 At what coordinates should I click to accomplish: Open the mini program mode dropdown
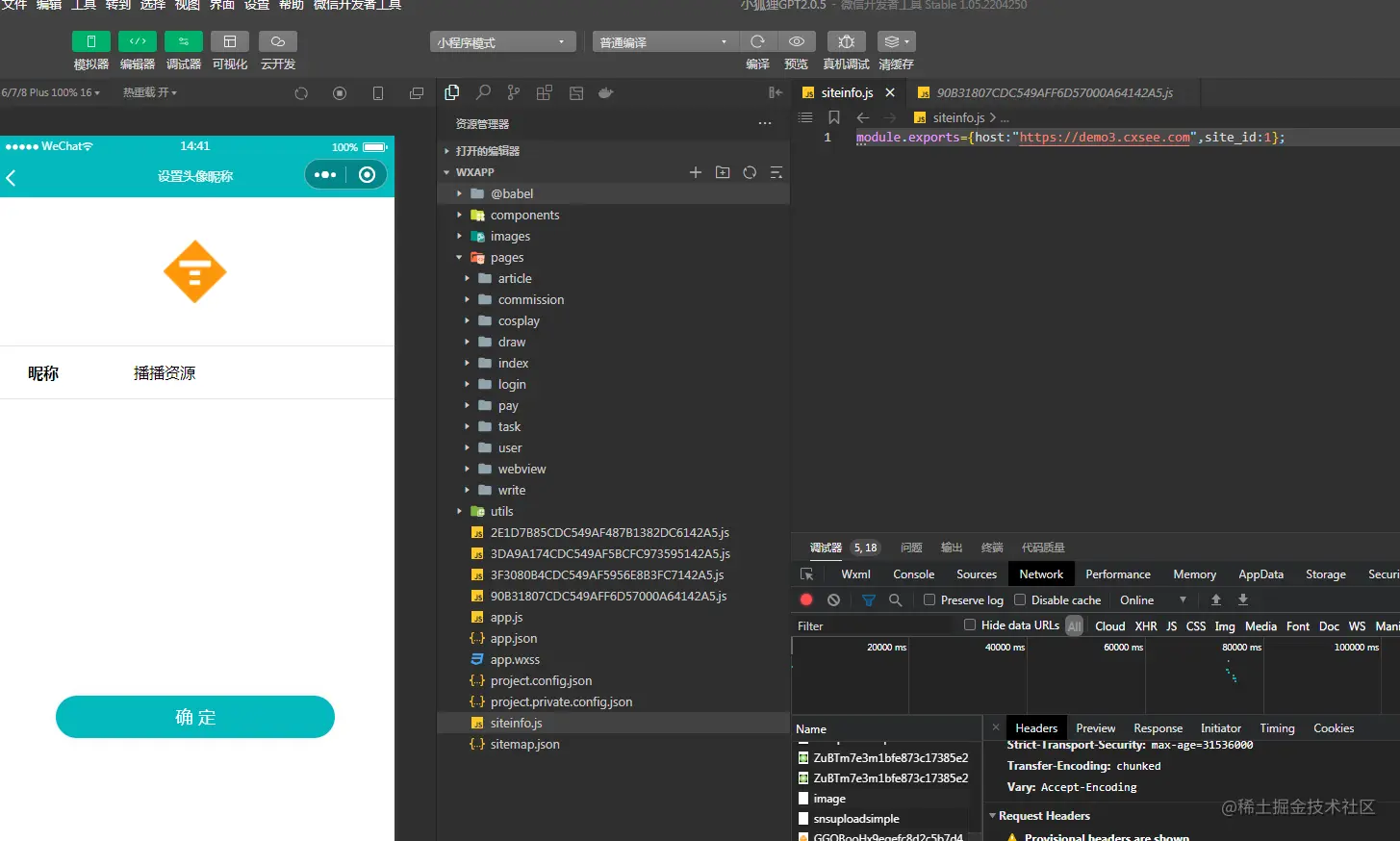pos(503,42)
